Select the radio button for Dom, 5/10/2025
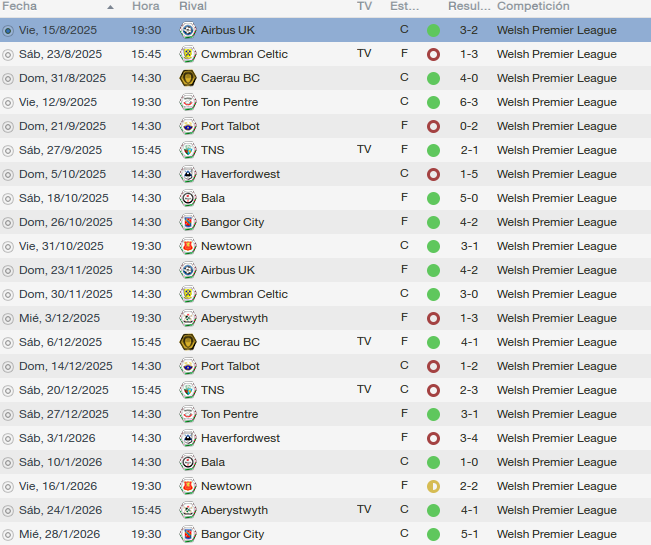This screenshot has width=651, height=545. pos(7,174)
